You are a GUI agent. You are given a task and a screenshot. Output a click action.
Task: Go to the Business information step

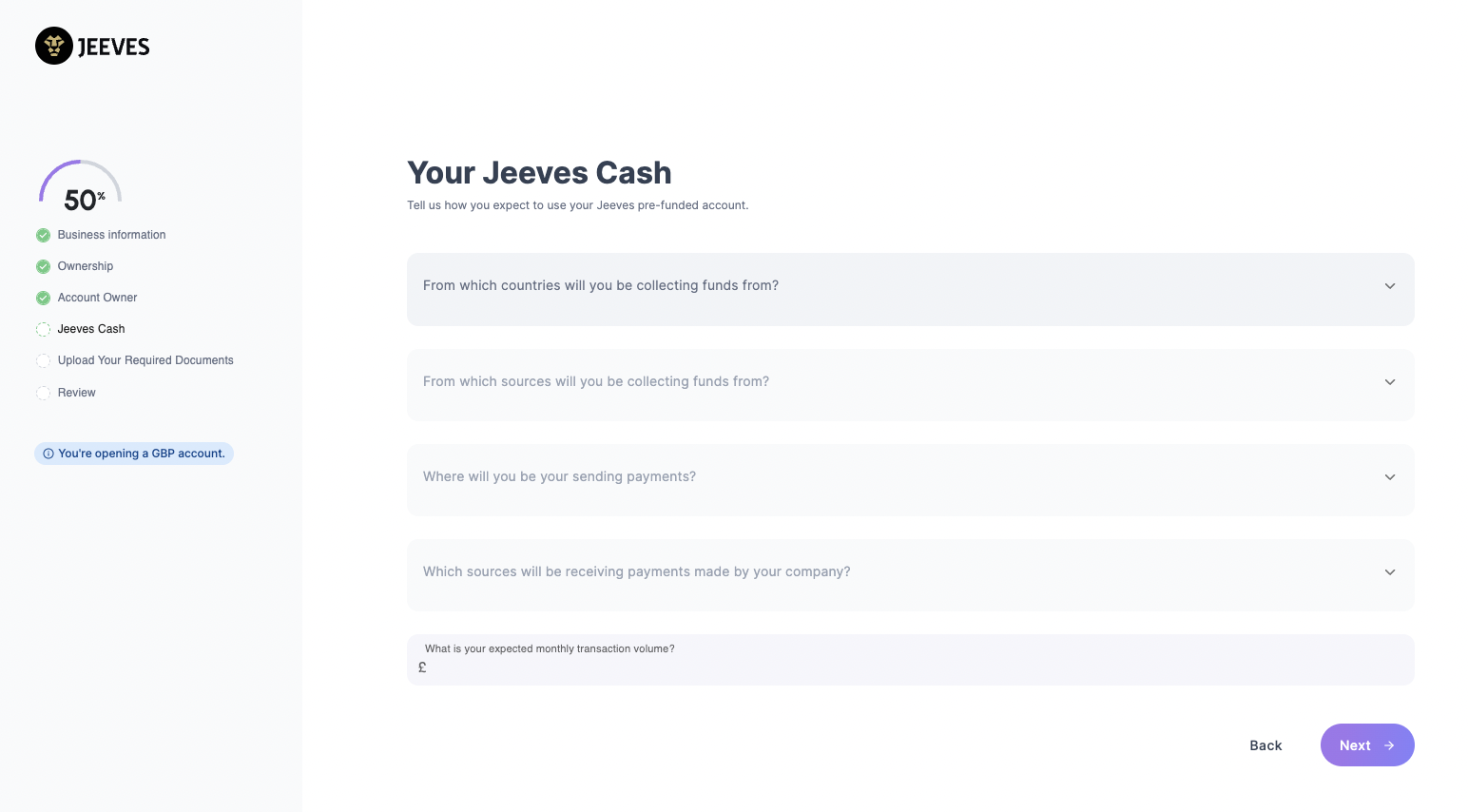(111, 235)
